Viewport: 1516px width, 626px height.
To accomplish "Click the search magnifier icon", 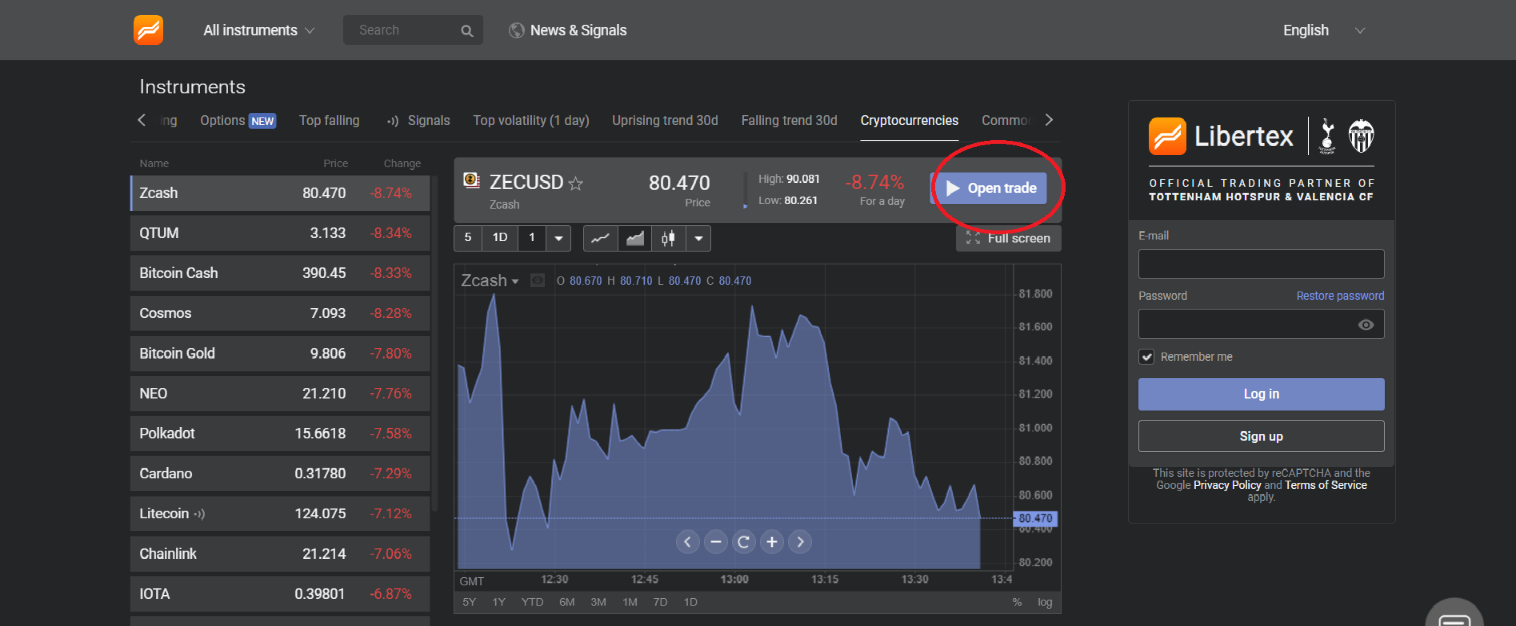I will click(x=466, y=30).
